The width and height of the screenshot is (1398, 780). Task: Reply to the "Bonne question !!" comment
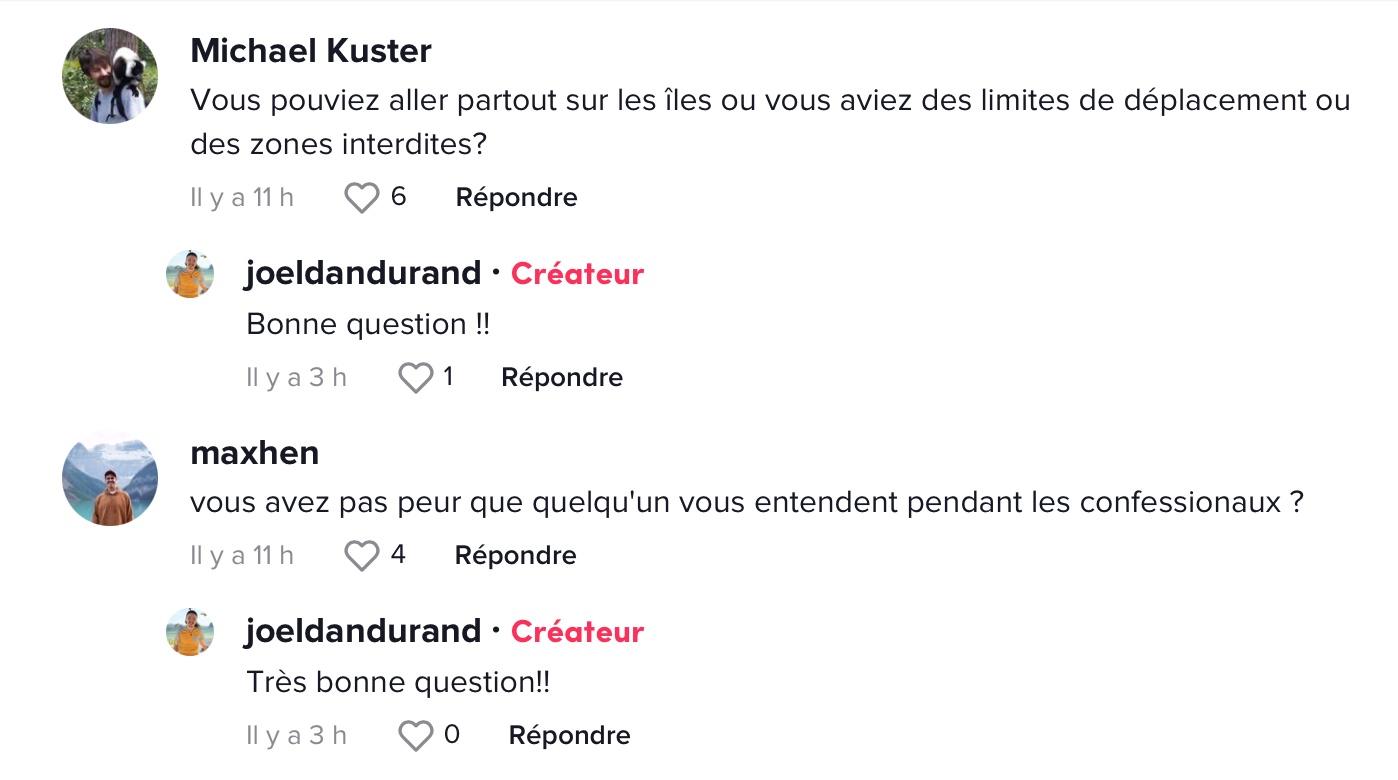(562, 378)
